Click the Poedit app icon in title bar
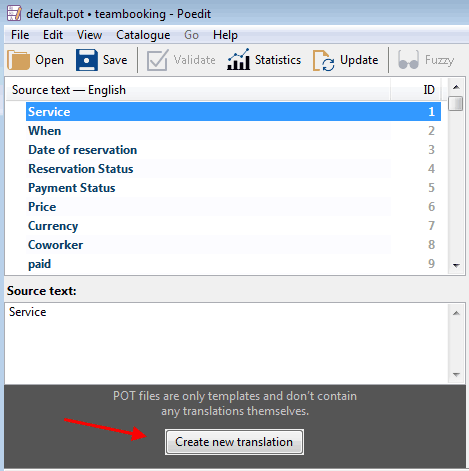Image resolution: width=469 pixels, height=471 pixels. click(x=14, y=13)
